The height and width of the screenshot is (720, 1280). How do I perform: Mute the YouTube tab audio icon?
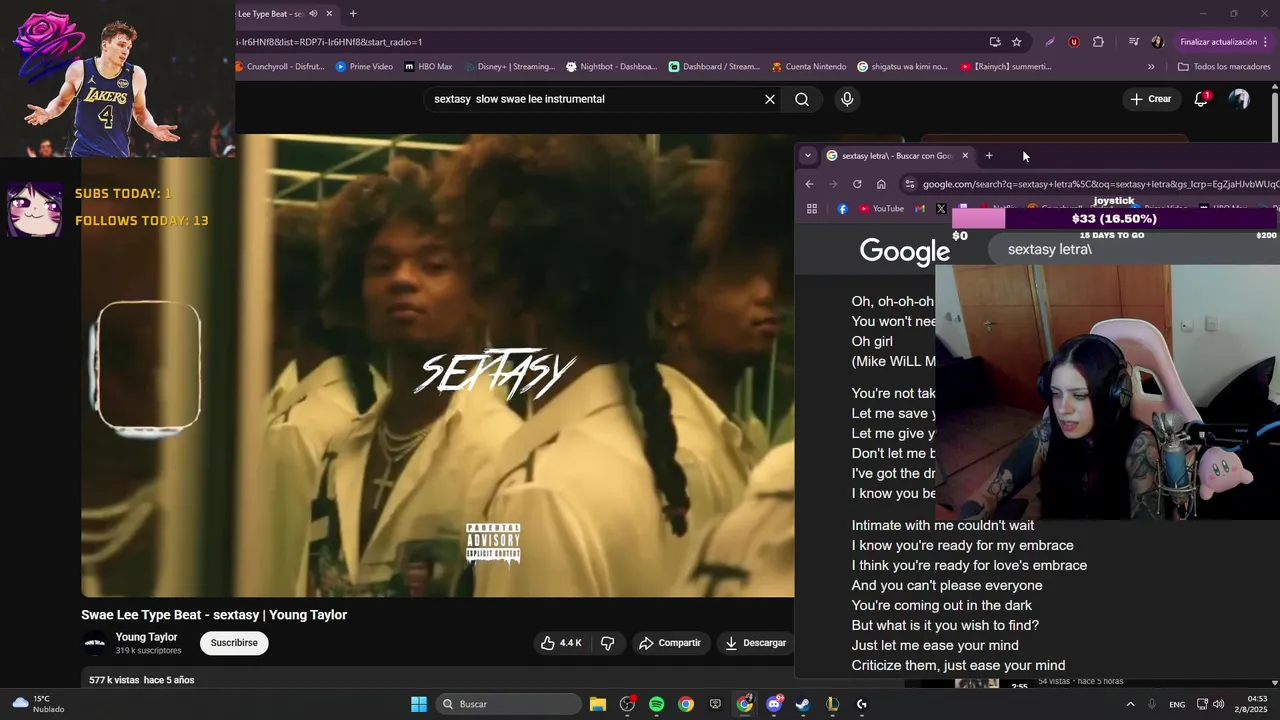click(x=313, y=14)
